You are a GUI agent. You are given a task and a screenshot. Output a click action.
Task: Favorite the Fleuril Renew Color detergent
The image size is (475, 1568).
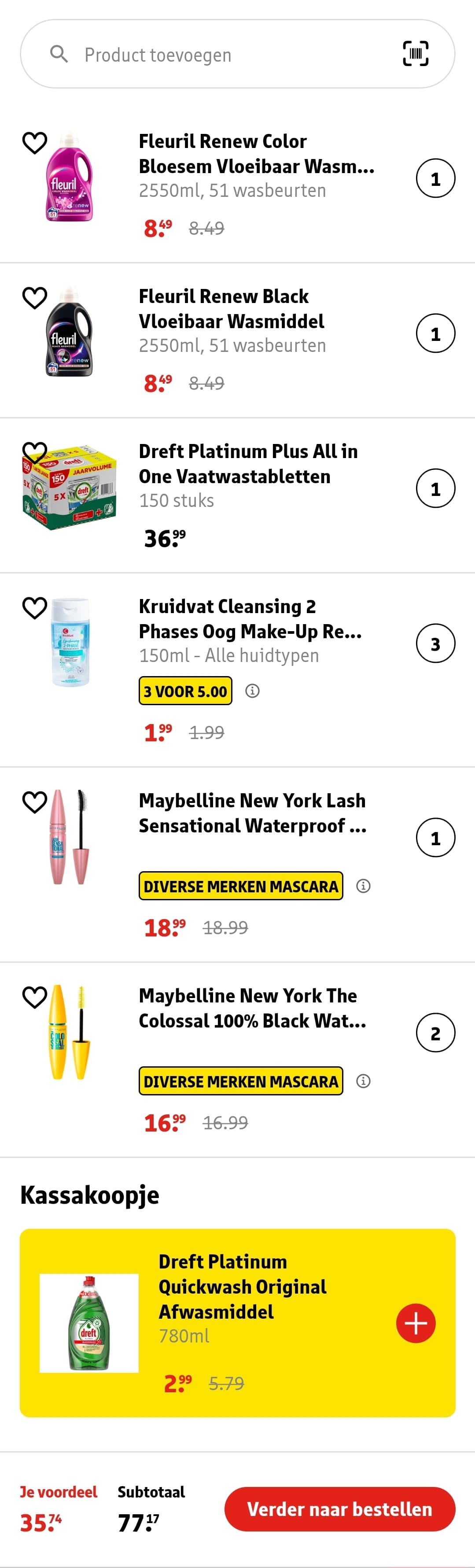pyautogui.click(x=35, y=142)
